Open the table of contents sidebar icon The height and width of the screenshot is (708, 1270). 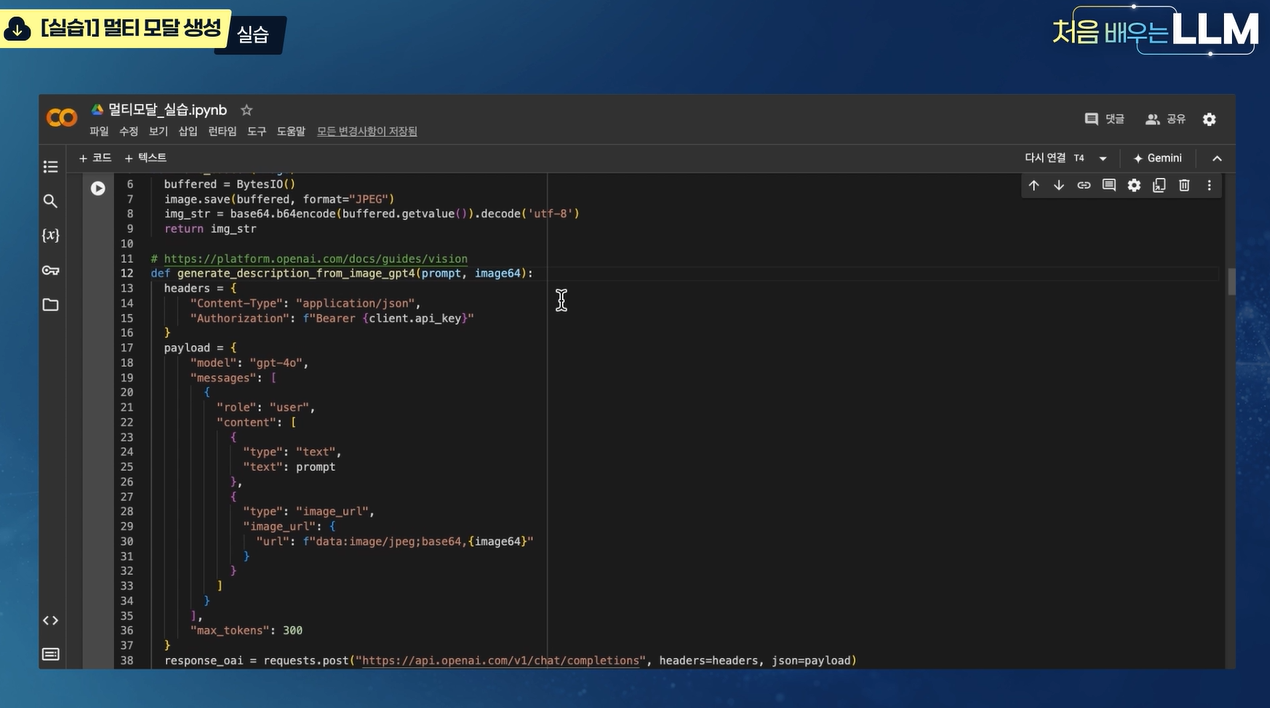[50, 166]
